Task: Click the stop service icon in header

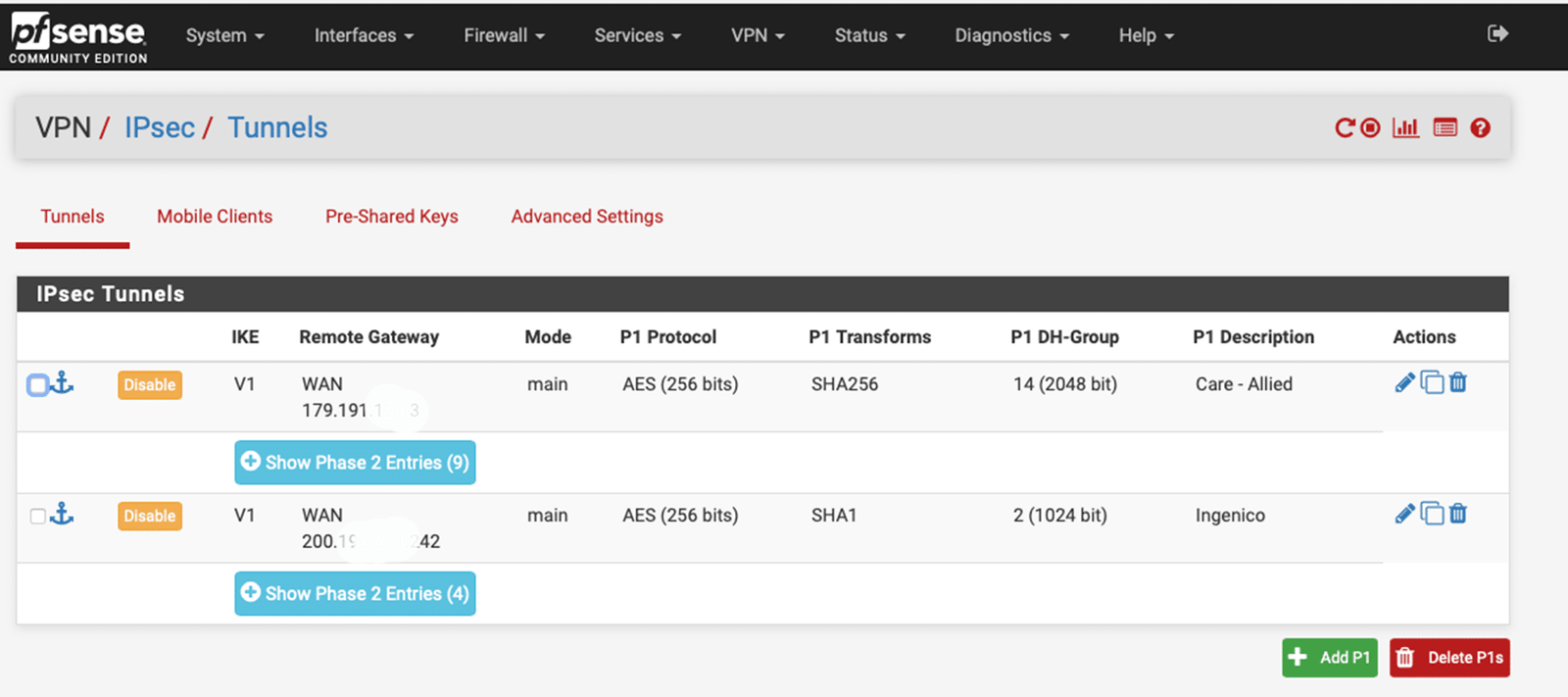Action: (x=1370, y=127)
